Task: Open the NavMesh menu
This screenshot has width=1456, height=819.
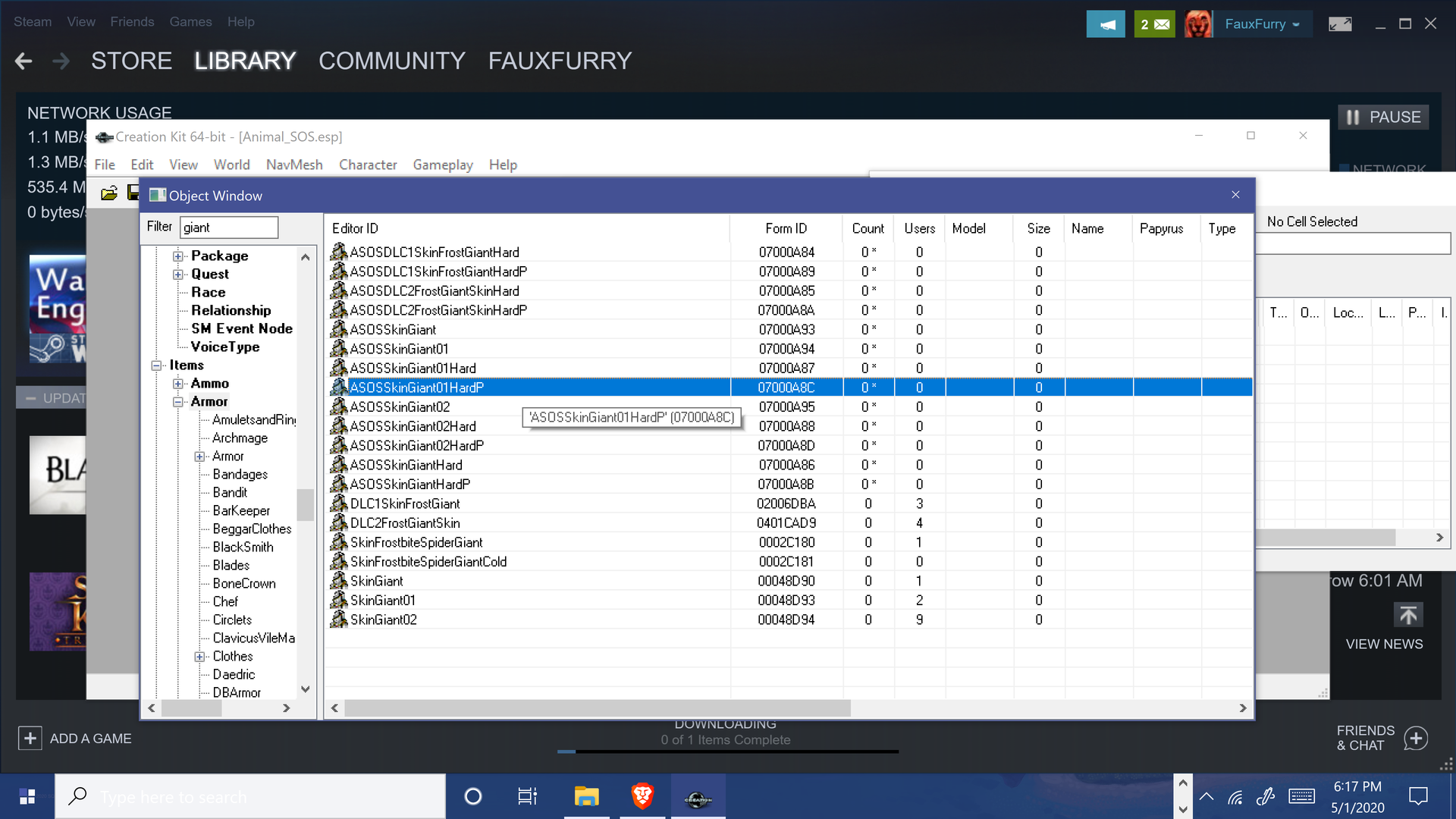Action: (294, 165)
